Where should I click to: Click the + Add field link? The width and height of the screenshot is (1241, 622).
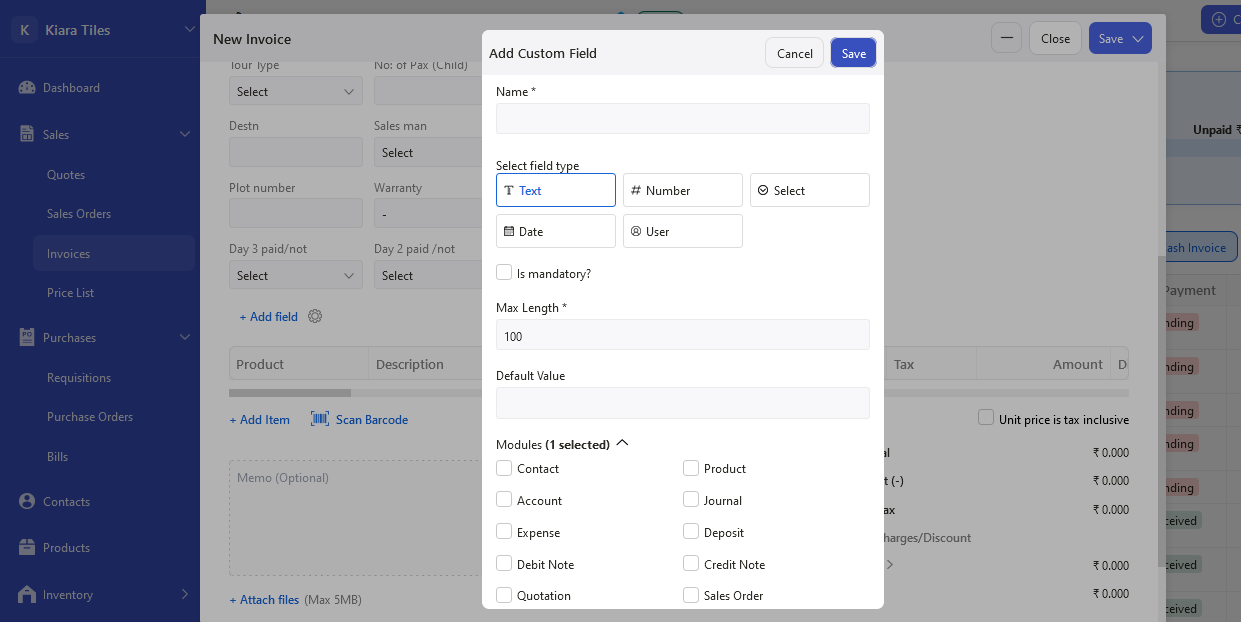(269, 317)
